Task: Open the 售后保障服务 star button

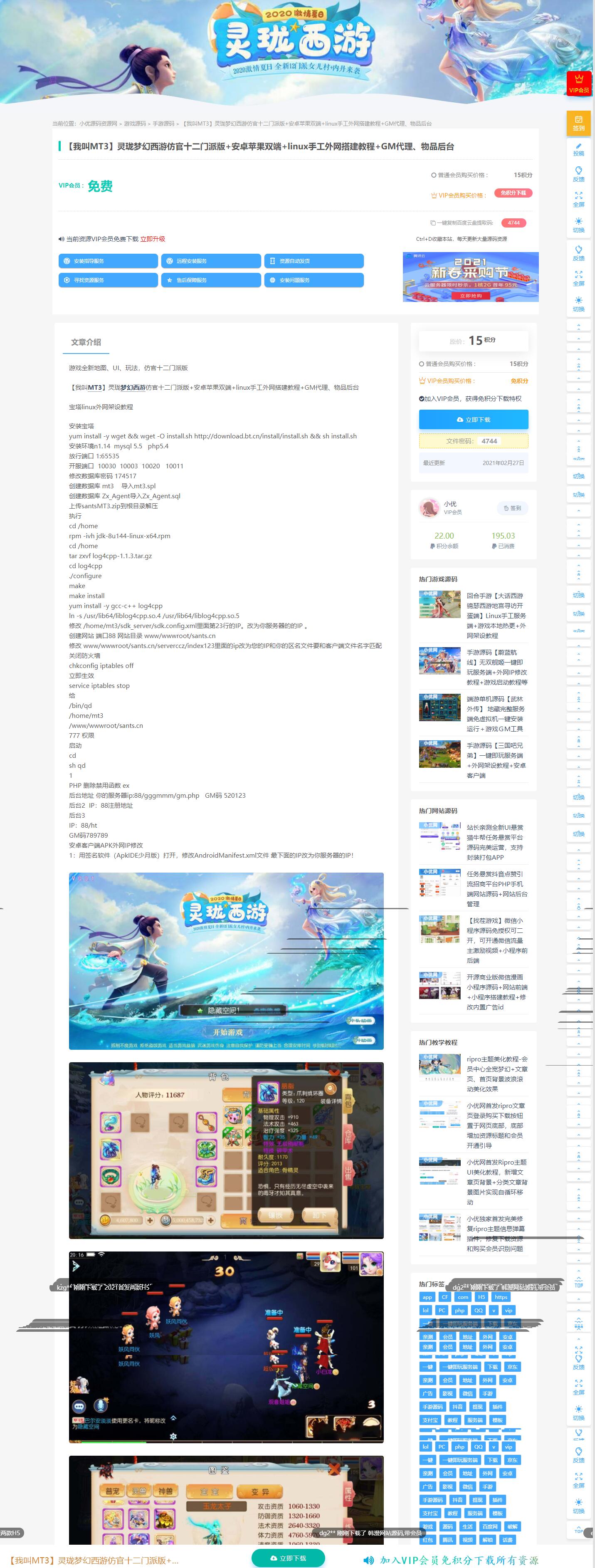Action: 211,280
